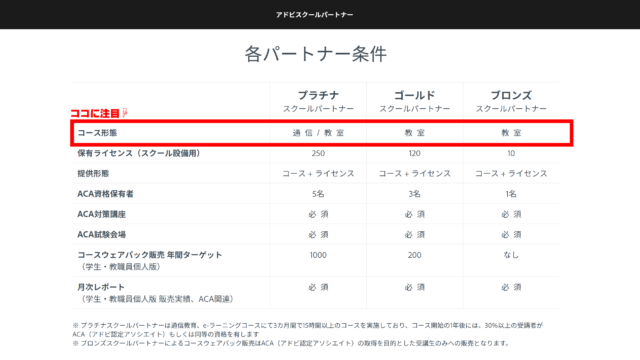
Task: Click the 販売実績、ACA関連 sub-label text
Action: (x=196, y=299)
